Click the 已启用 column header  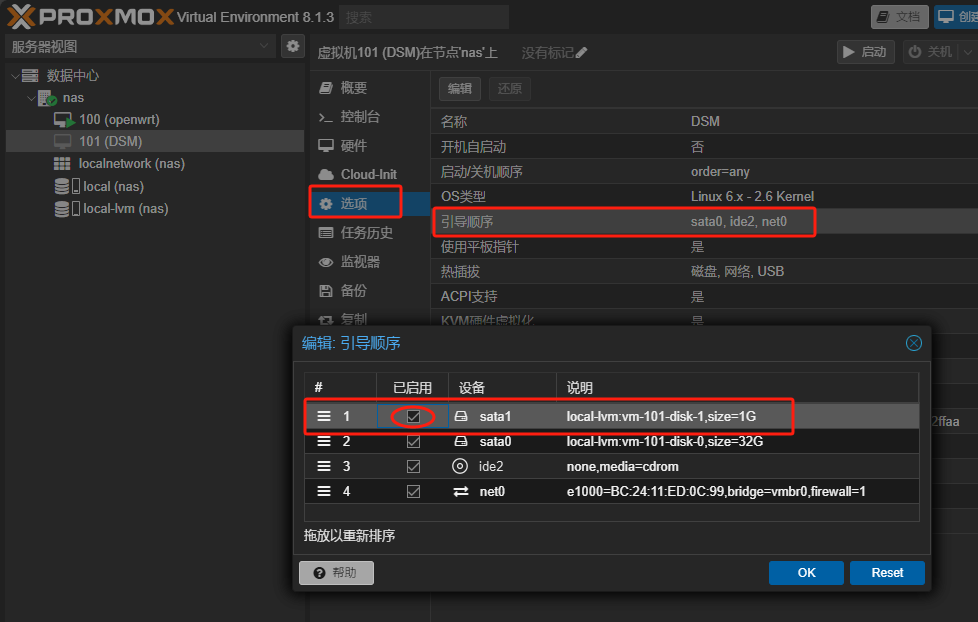point(412,387)
